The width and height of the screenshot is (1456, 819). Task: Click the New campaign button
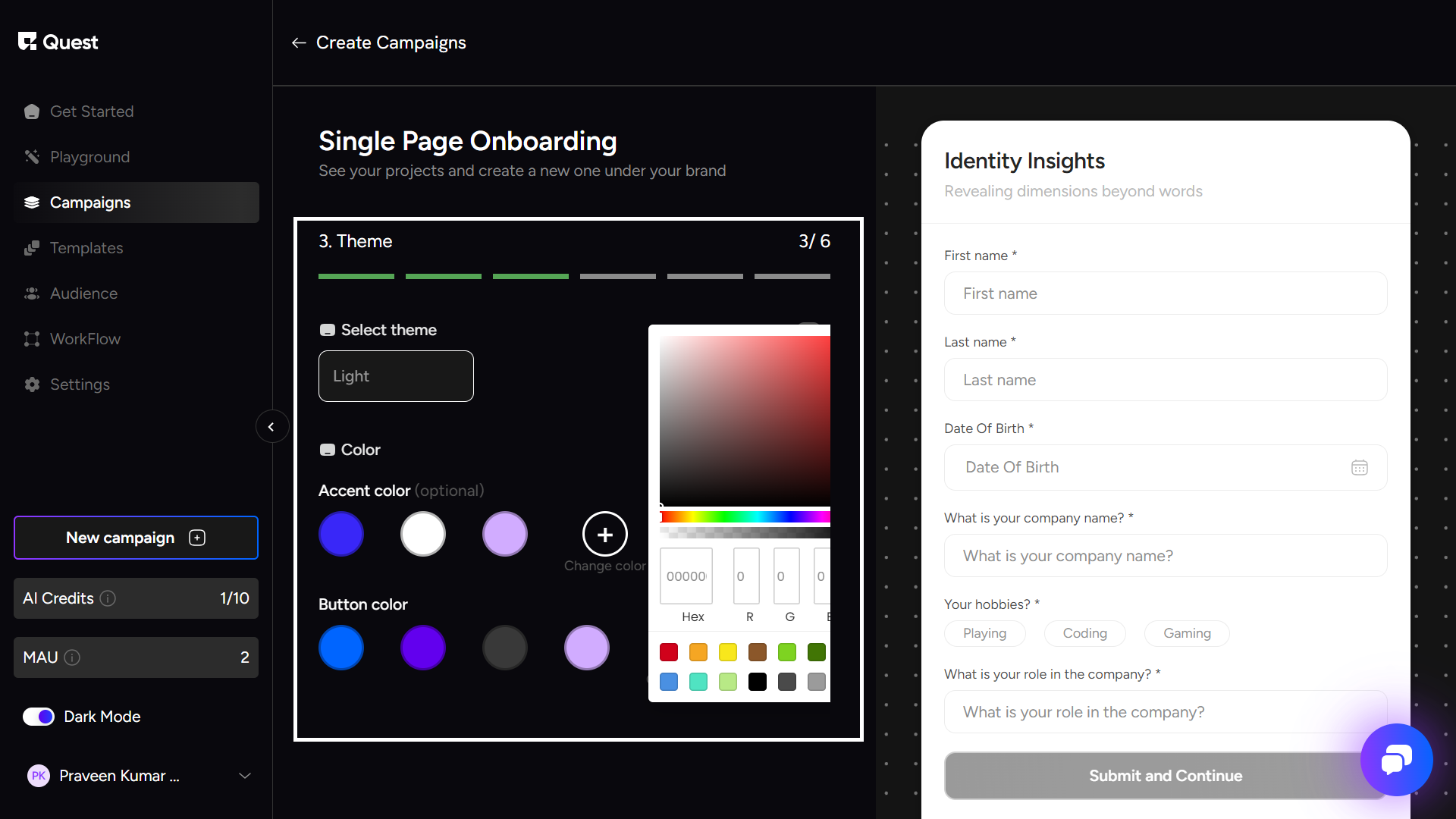coord(136,538)
